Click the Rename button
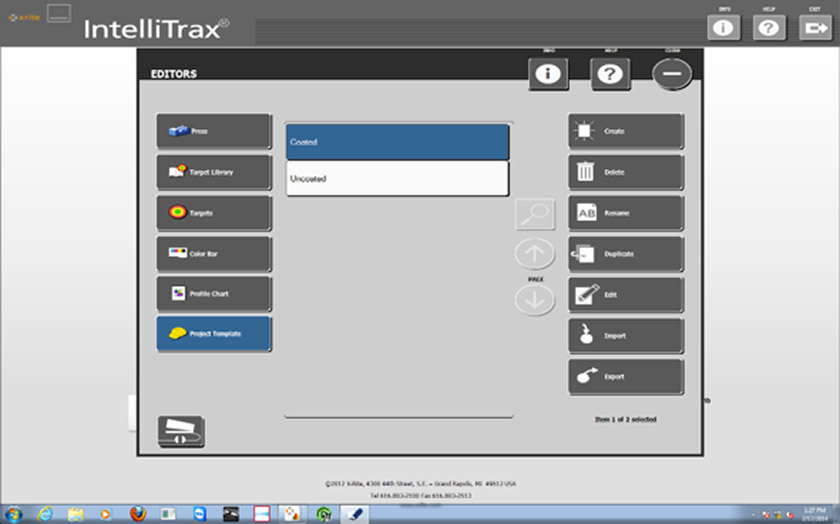Screen dimensions: 840x524 [x=626, y=213]
